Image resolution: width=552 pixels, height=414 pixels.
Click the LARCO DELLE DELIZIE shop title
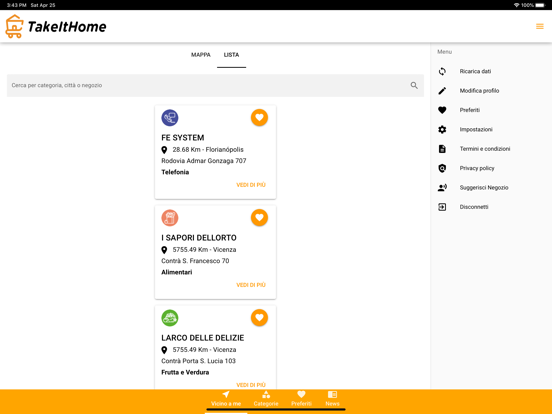203,338
